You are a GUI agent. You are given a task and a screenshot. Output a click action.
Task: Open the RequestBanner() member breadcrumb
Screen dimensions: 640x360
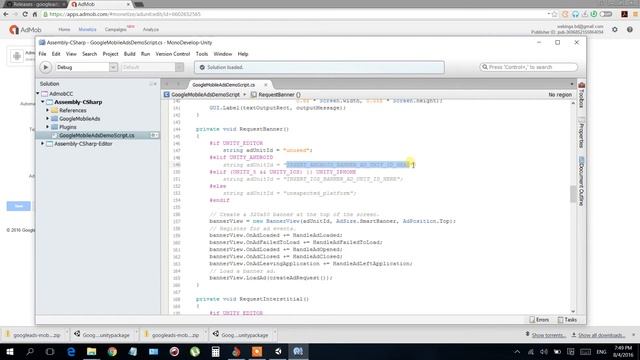point(276,95)
